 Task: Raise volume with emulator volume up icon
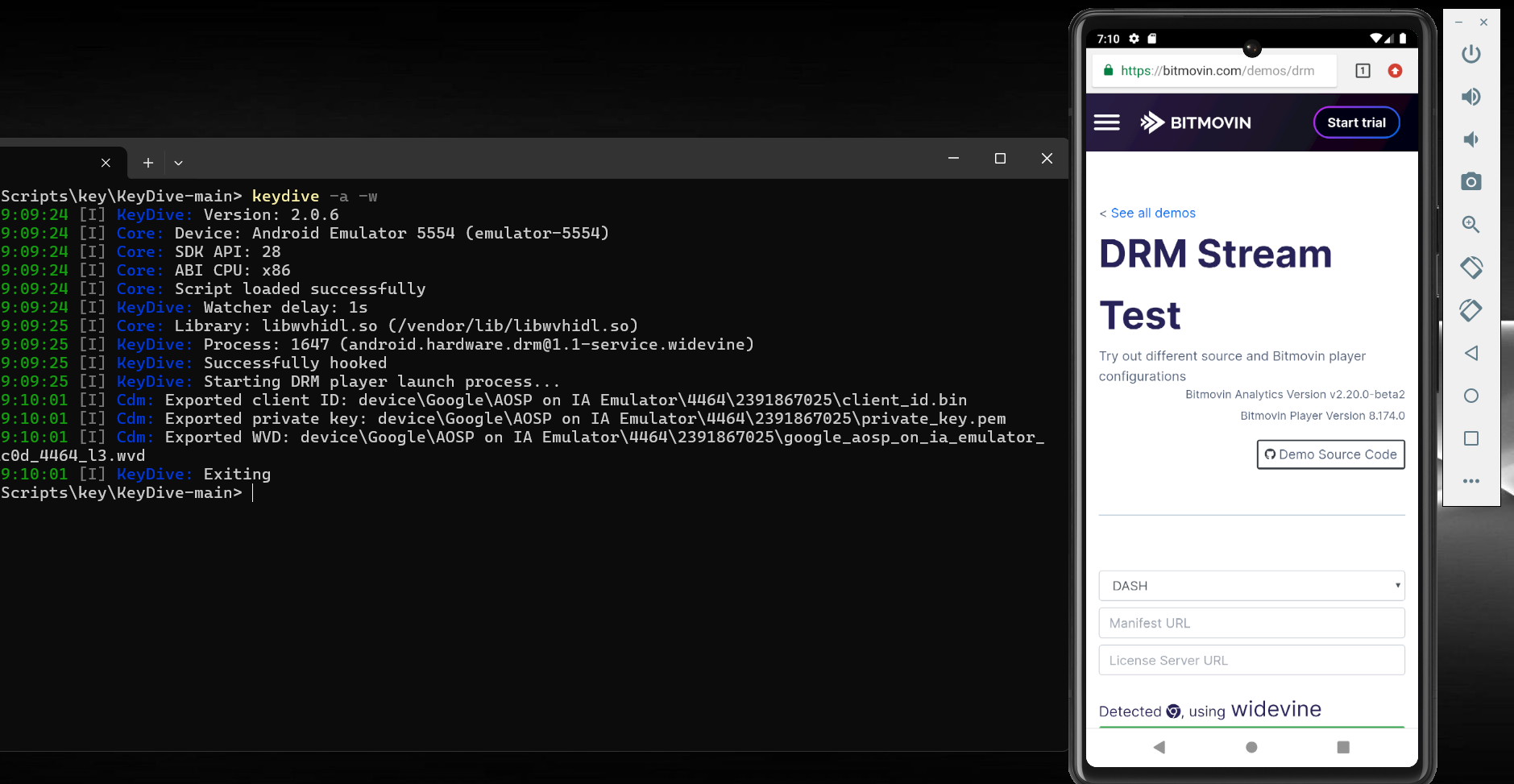pyautogui.click(x=1471, y=97)
